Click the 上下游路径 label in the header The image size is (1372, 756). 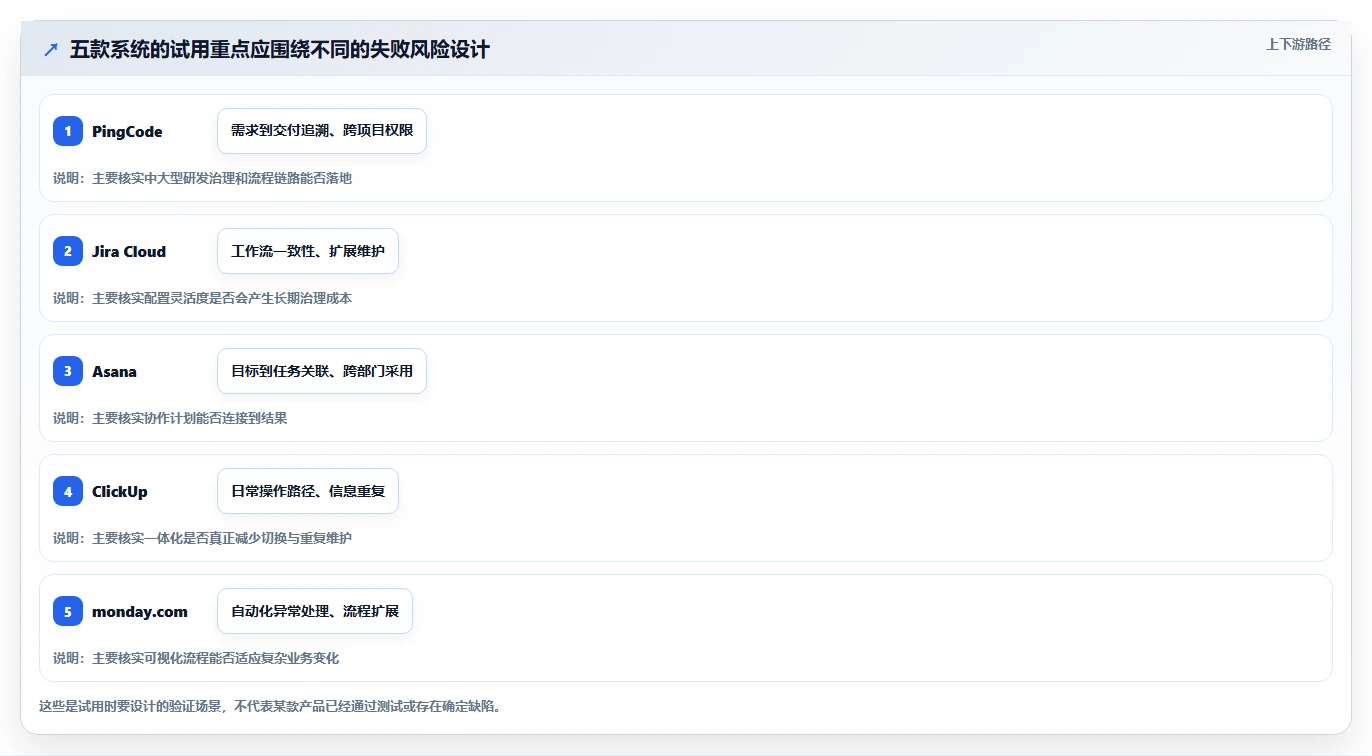[1298, 44]
